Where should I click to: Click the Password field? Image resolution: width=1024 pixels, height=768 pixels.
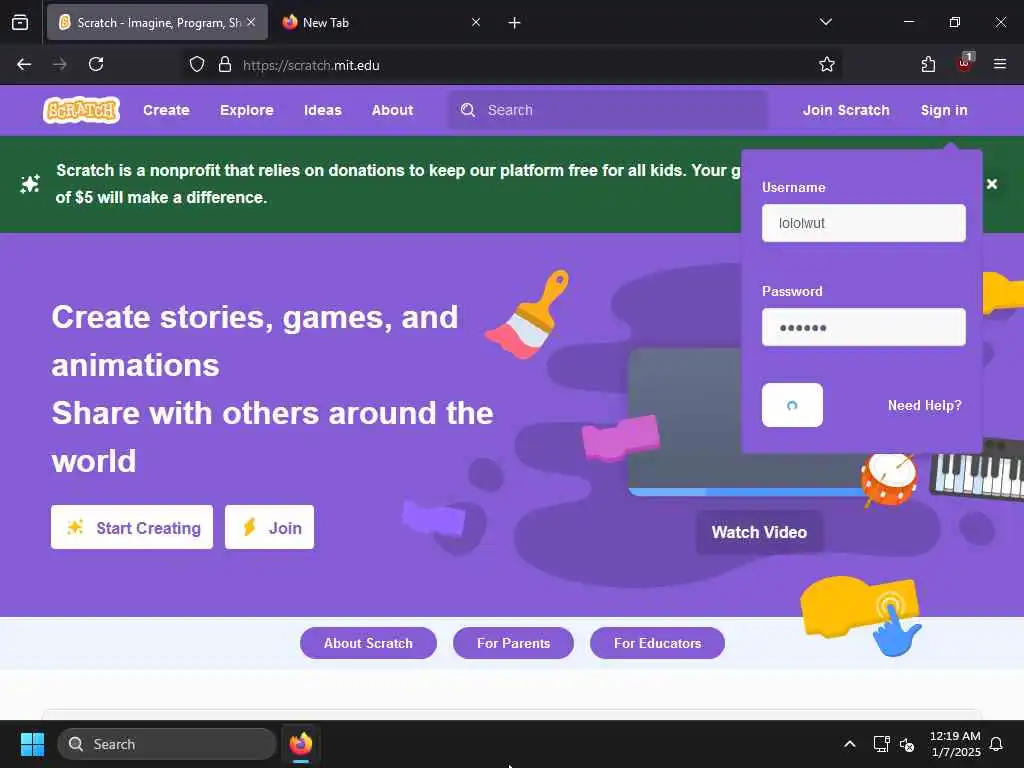[863, 327]
